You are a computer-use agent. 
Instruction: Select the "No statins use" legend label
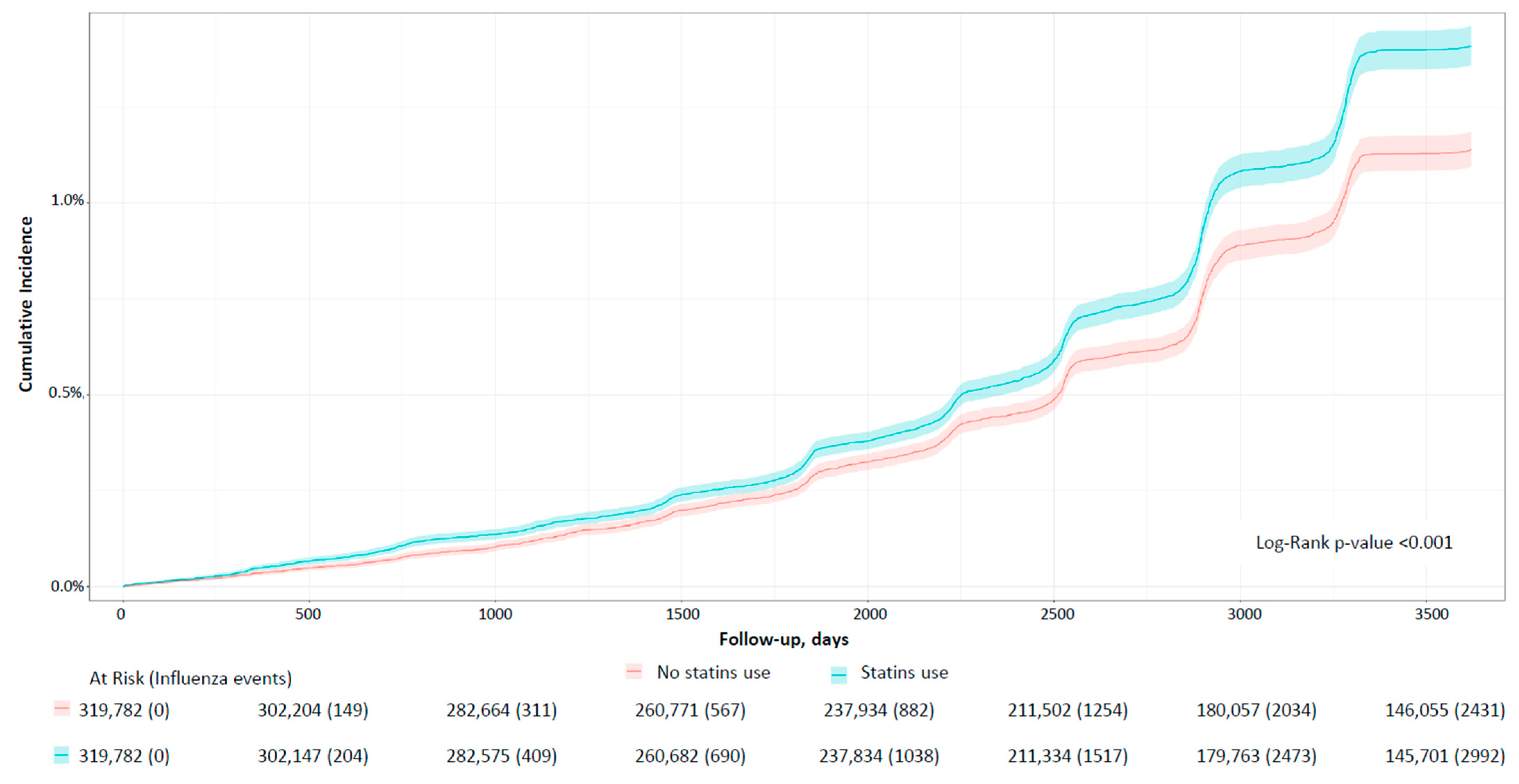coord(713,673)
